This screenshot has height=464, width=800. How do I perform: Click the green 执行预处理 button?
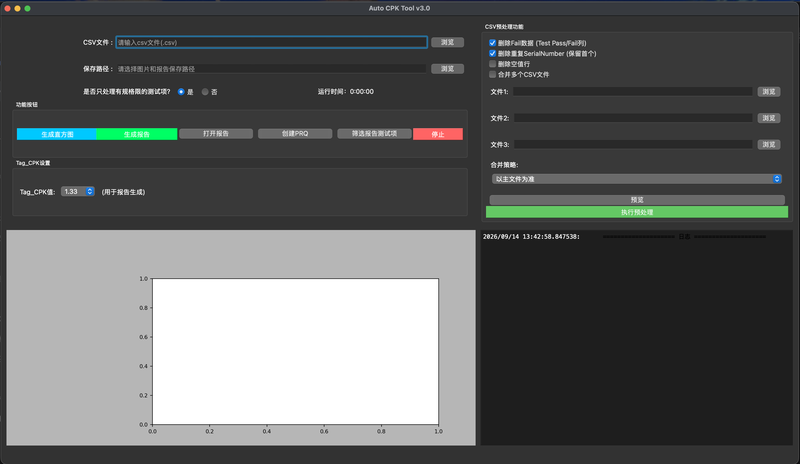coord(637,212)
